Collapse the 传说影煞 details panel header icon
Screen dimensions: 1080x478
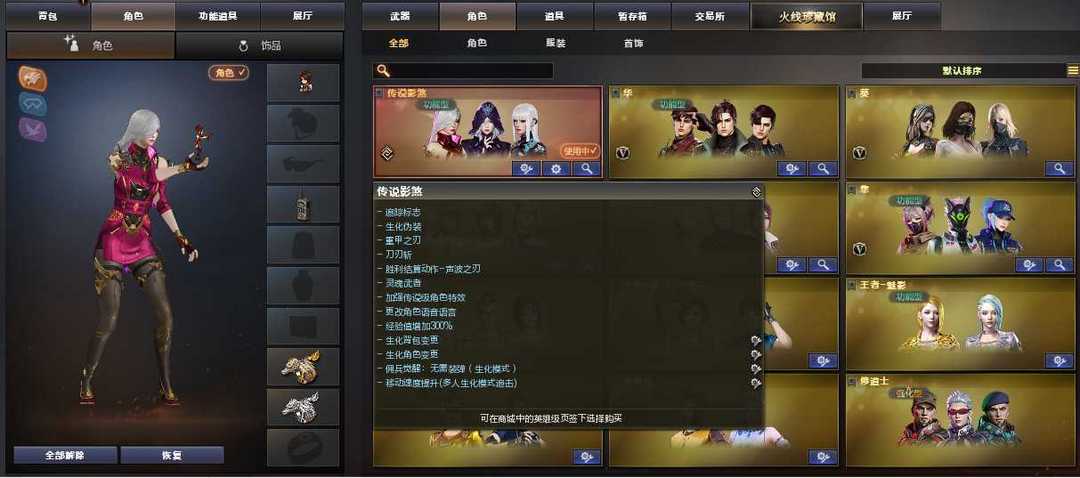click(x=756, y=191)
